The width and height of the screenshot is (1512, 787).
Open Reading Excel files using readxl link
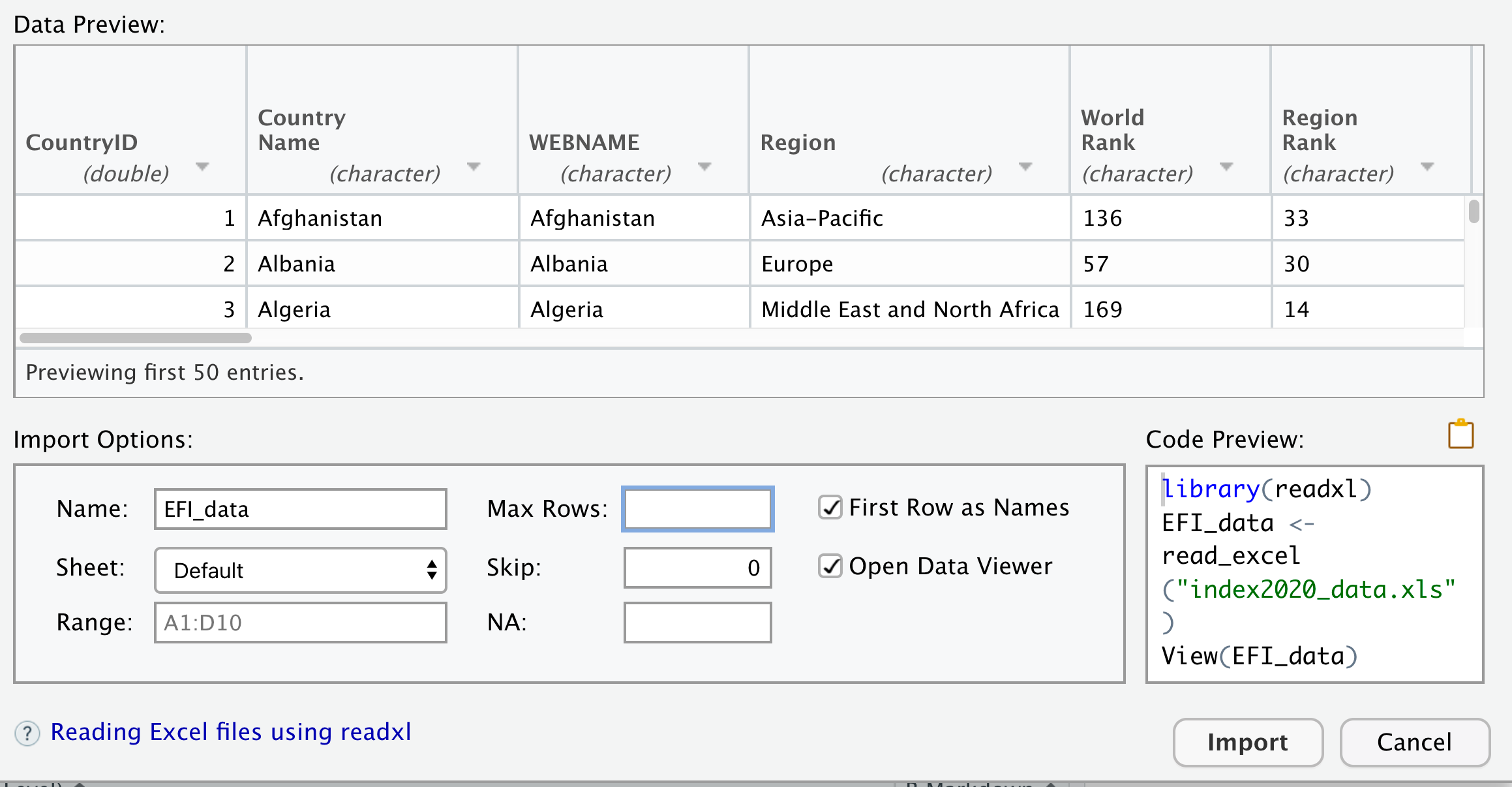click(231, 732)
